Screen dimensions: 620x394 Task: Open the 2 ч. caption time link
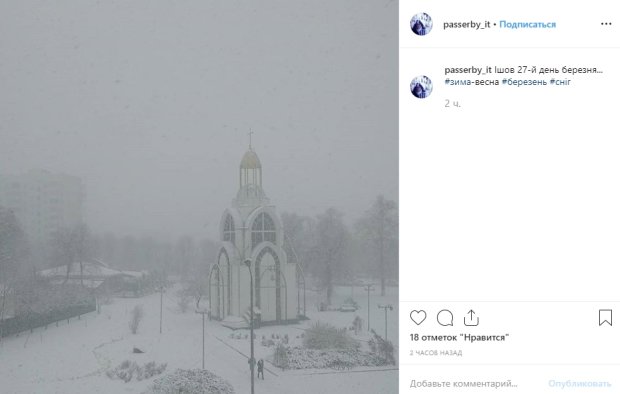[x=452, y=104]
